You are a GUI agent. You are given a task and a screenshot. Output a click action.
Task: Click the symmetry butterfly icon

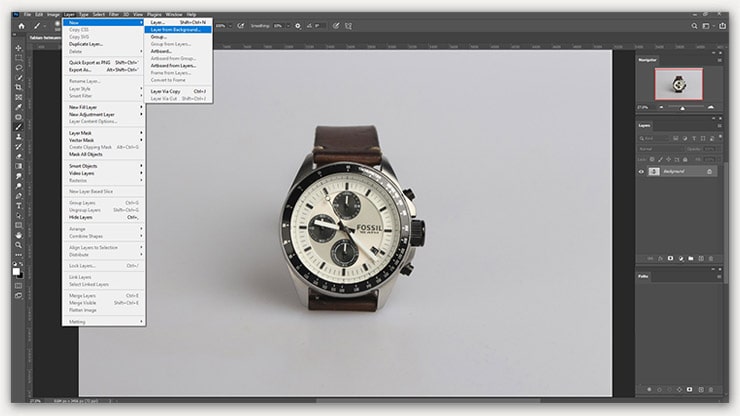tap(348, 26)
